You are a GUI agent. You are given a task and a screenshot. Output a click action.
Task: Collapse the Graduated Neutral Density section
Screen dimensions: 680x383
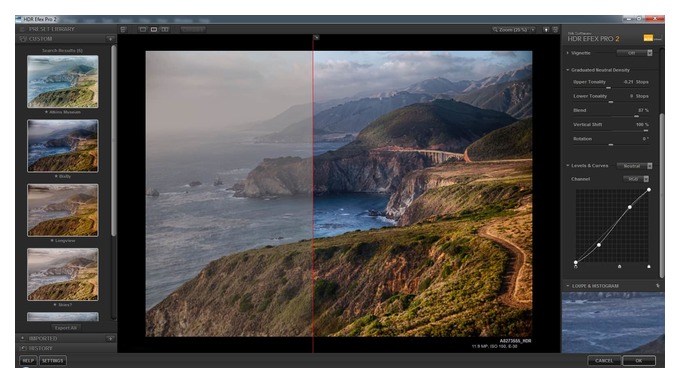click(x=567, y=70)
